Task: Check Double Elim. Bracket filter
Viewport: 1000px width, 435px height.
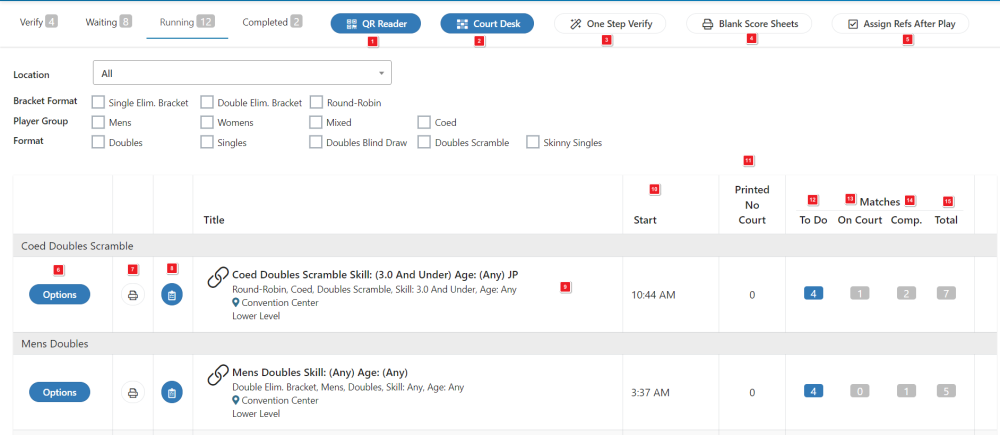Action: point(207,102)
